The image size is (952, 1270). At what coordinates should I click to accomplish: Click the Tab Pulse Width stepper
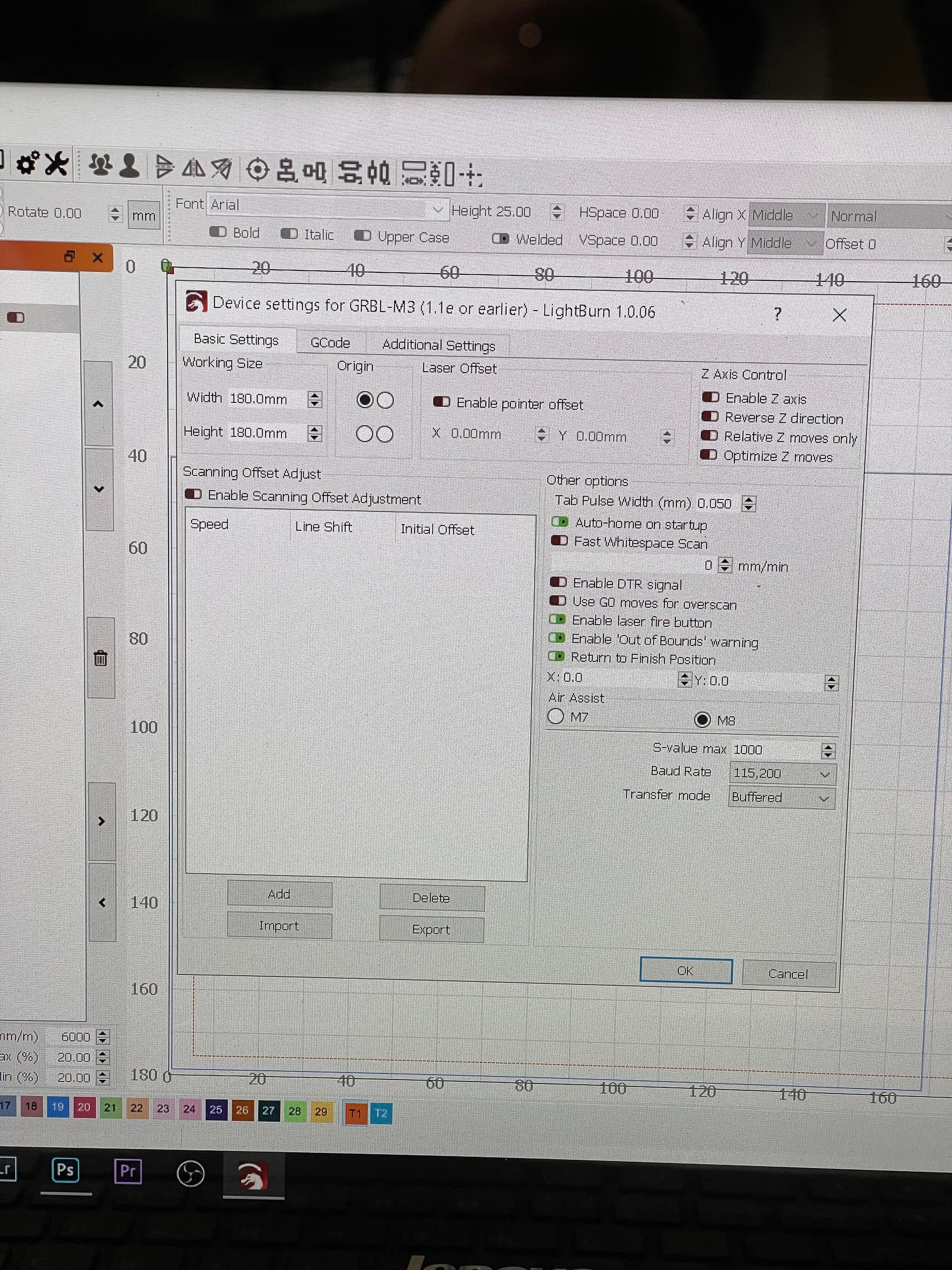click(x=748, y=504)
